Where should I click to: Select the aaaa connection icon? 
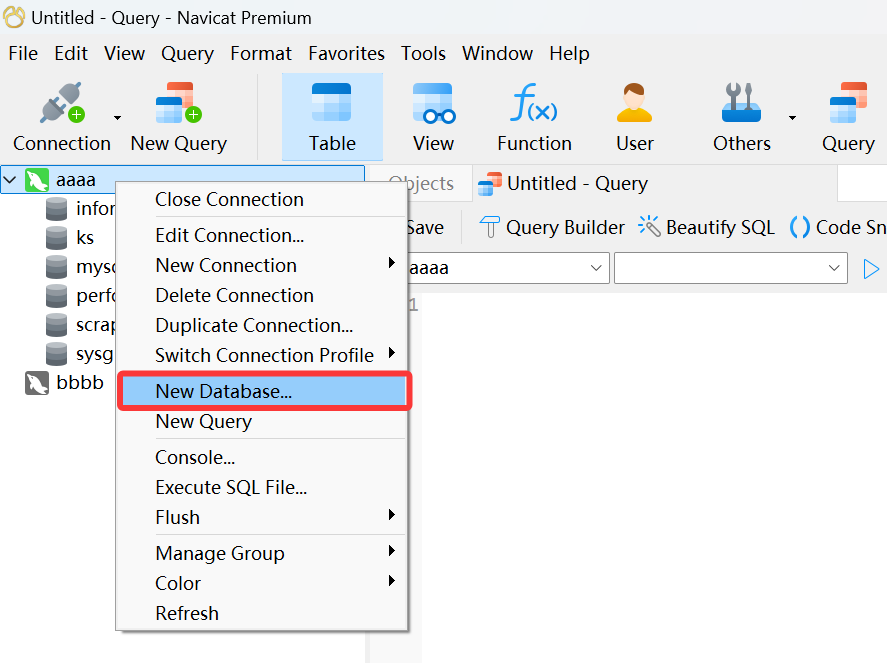(37, 180)
